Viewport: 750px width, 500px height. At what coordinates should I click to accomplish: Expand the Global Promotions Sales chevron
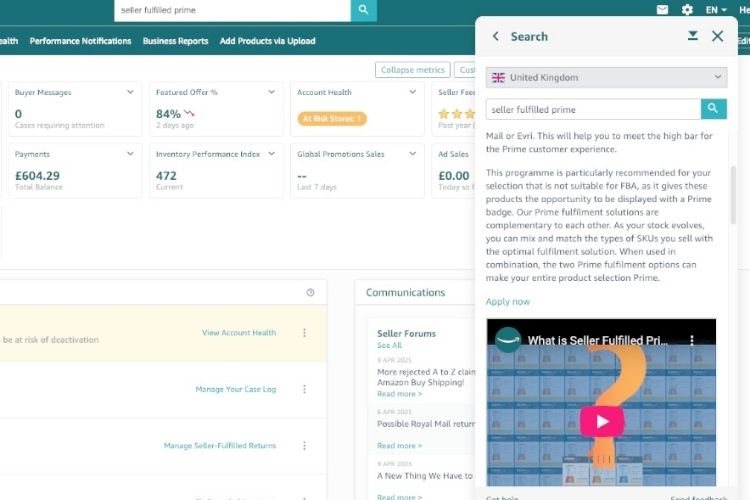click(412, 154)
